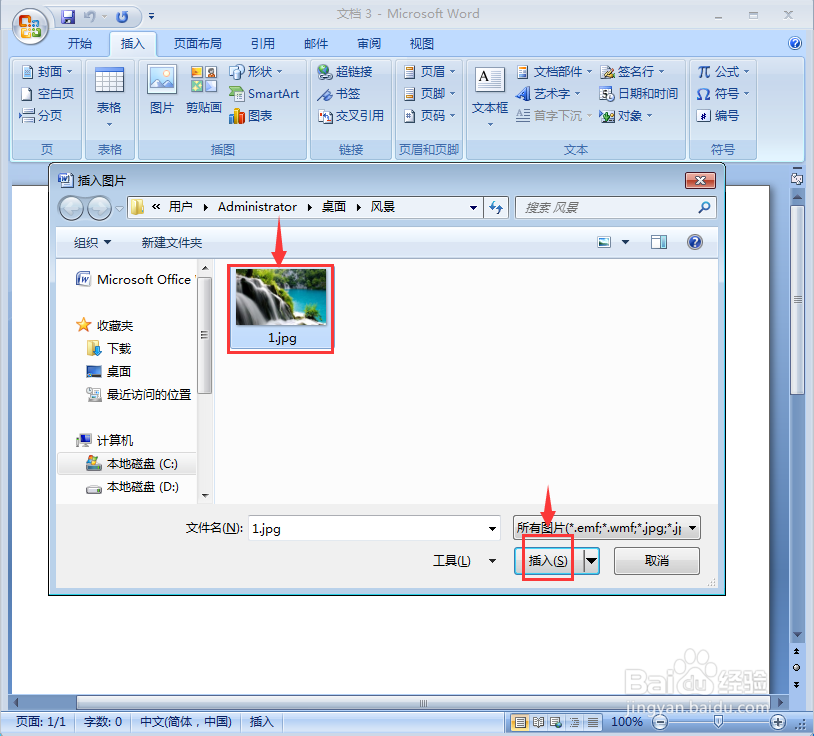Insert an Object (对象)
Viewport: 814px width, 736px height.
point(626,115)
